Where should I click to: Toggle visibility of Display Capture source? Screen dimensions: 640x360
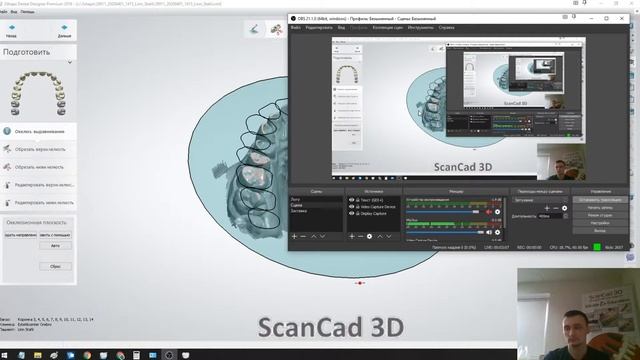[x=351, y=213]
